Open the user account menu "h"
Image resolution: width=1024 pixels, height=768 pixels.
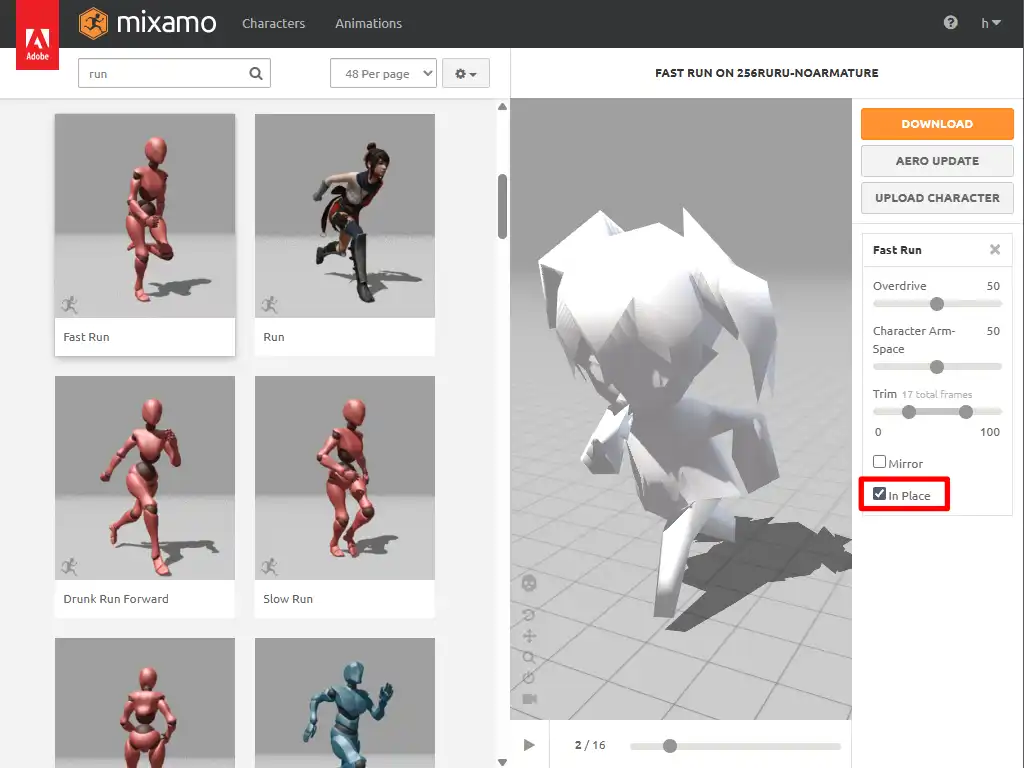990,23
